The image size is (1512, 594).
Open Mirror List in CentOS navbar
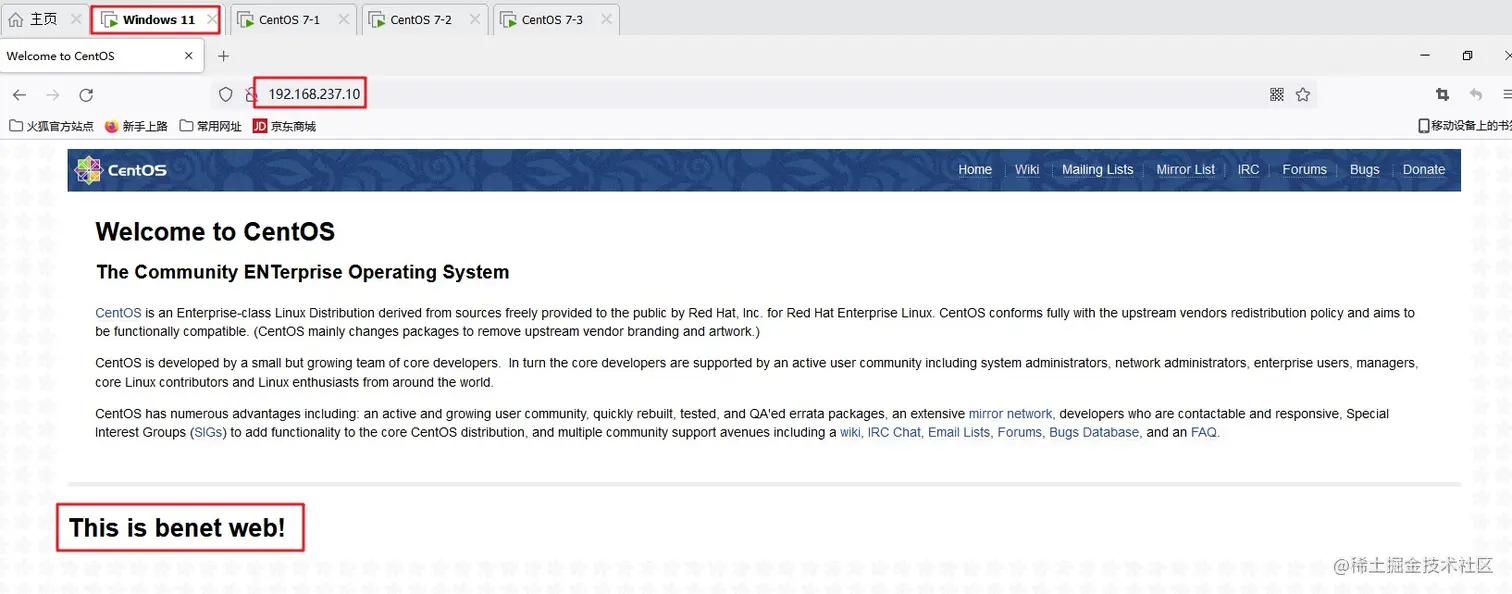(1186, 170)
